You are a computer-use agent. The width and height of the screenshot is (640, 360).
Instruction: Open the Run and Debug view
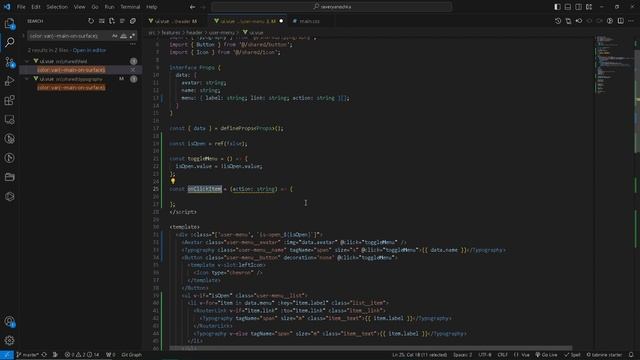tap(9, 81)
